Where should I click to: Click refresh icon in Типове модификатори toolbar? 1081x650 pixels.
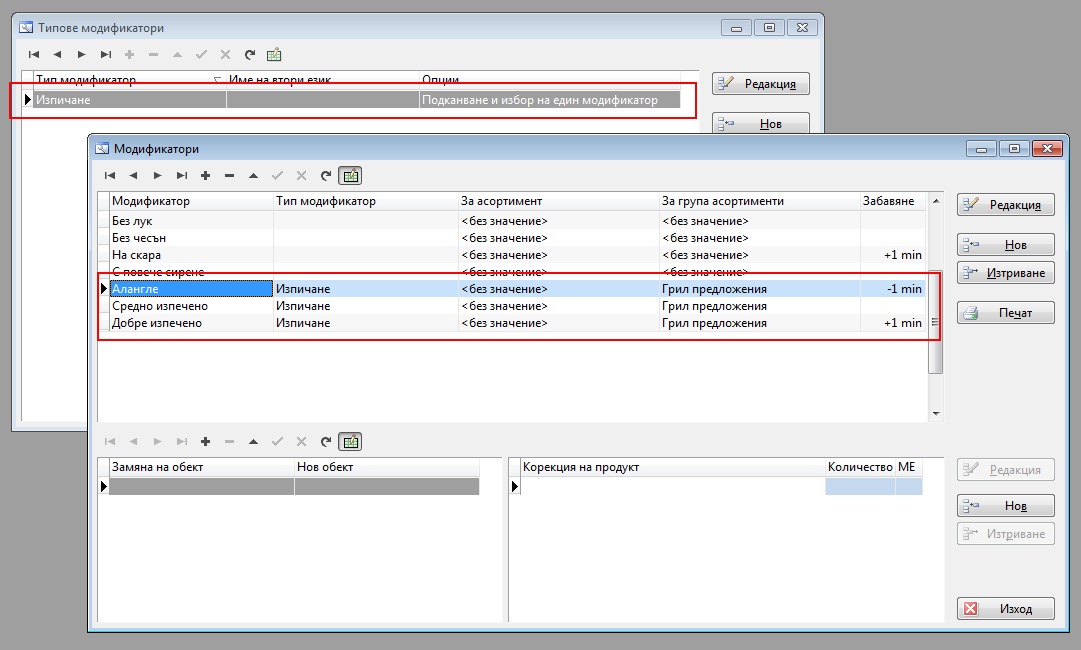(249, 54)
